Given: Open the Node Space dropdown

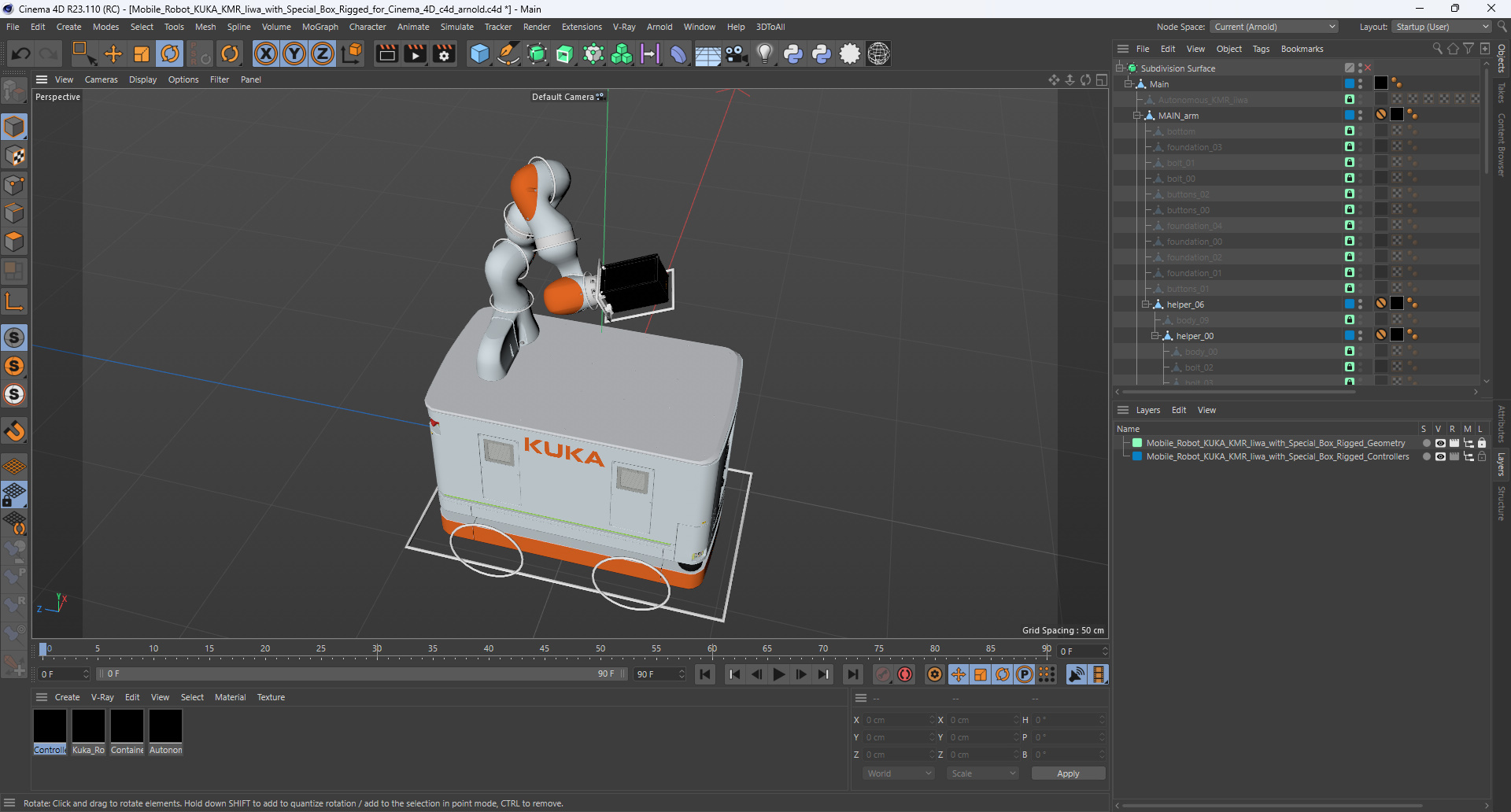Looking at the screenshot, I should [x=1274, y=27].
